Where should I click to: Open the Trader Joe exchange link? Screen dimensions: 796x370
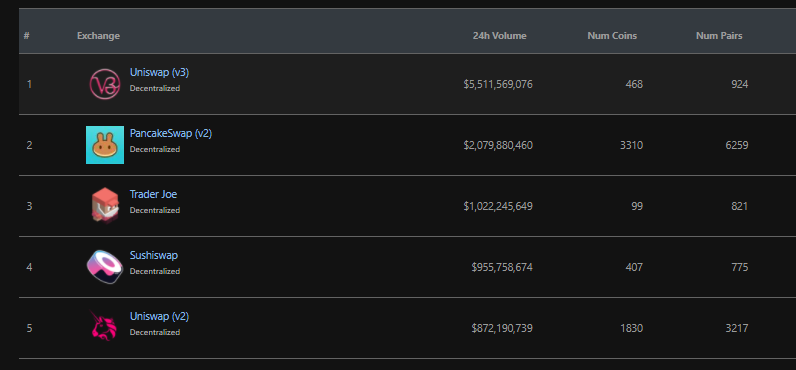[x=153, y=194]
